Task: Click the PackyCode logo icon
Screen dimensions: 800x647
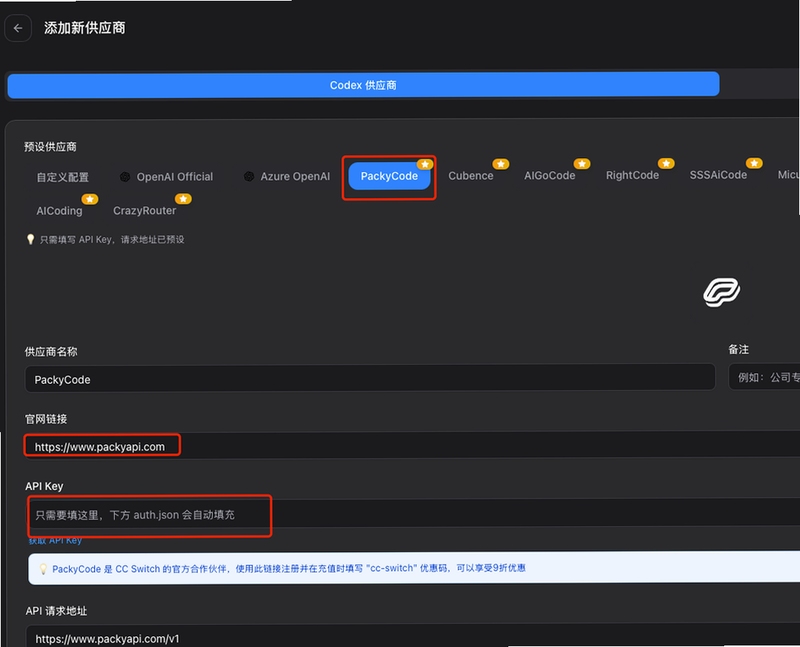Action: [721, 292]
